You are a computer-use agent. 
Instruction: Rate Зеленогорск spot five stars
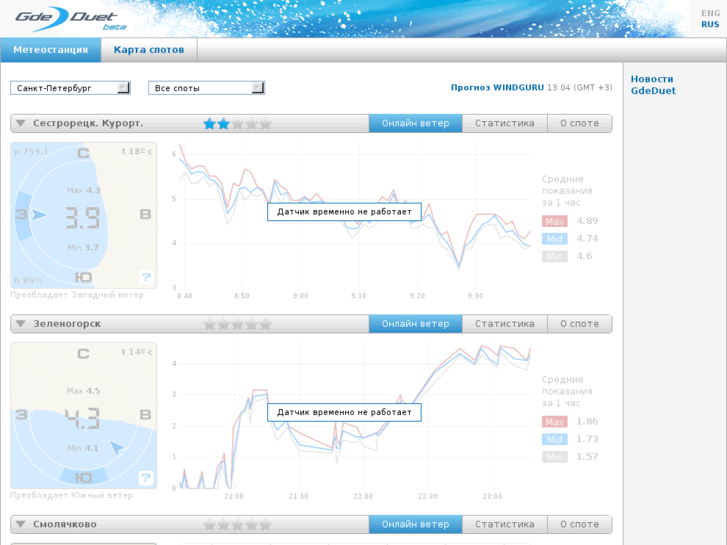pos(265,324)
